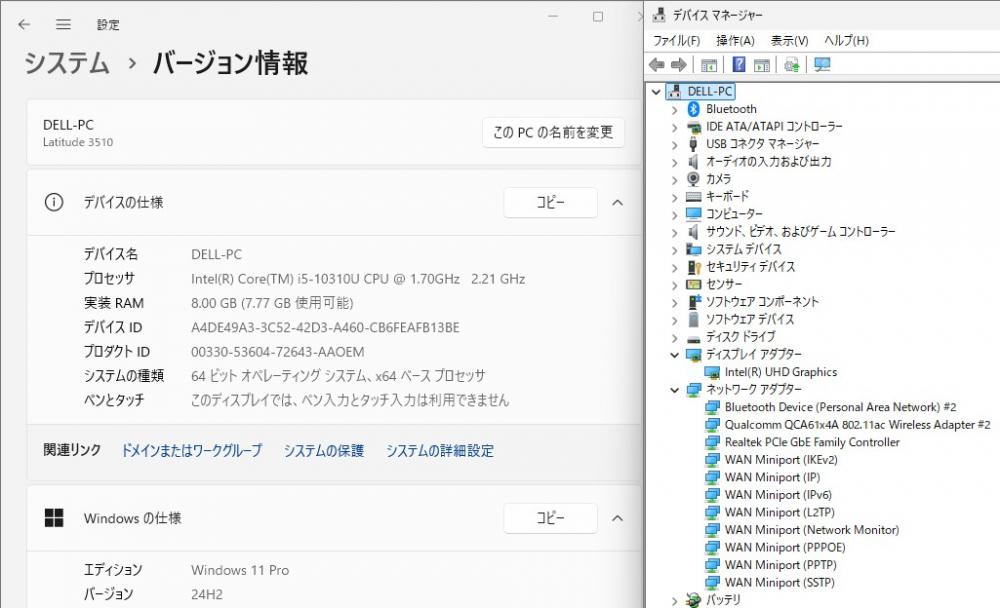
Task: Click the Bluetooth category icon in device tree
Action: [693, 109]
